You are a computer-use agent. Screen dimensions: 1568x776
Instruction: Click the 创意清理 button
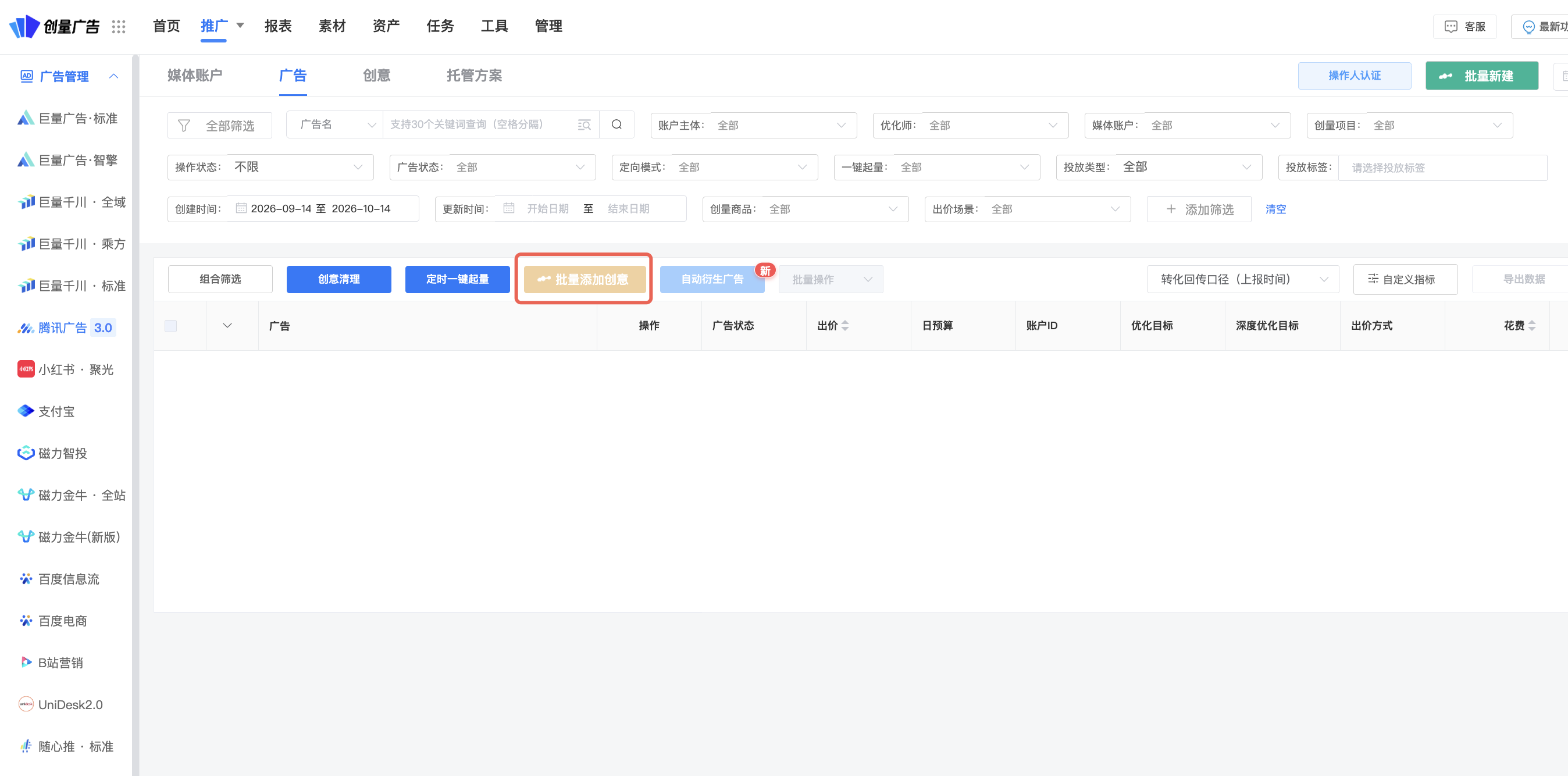(x=339, y=279)
